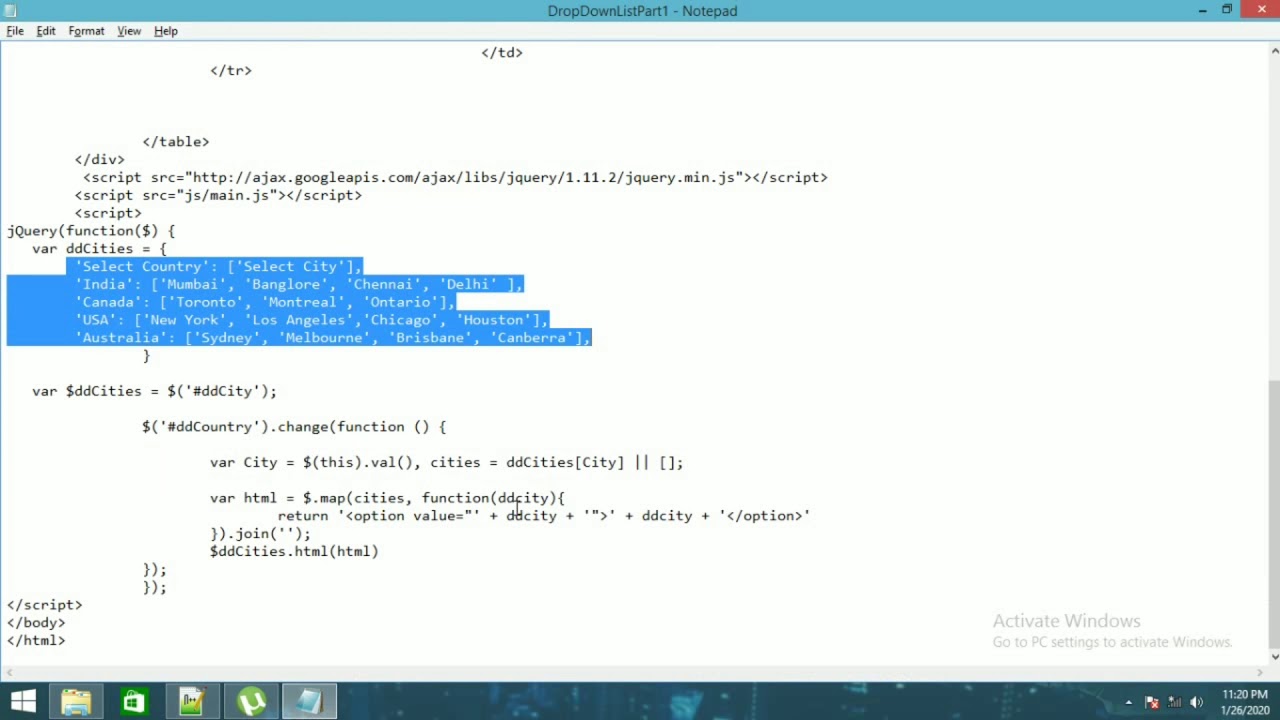Click the js/main.js script tag line
This screenshot has width=1280, height=720.
tap(218, 195)
